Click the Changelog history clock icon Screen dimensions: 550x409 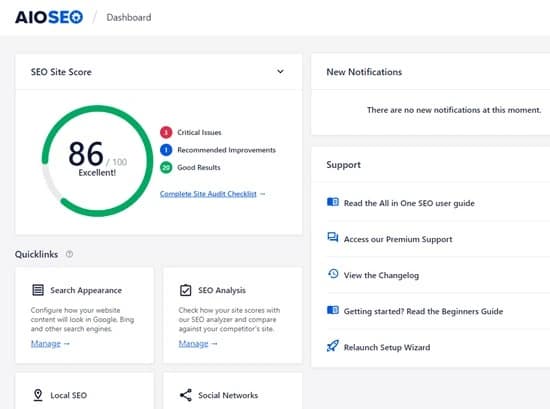333,273
